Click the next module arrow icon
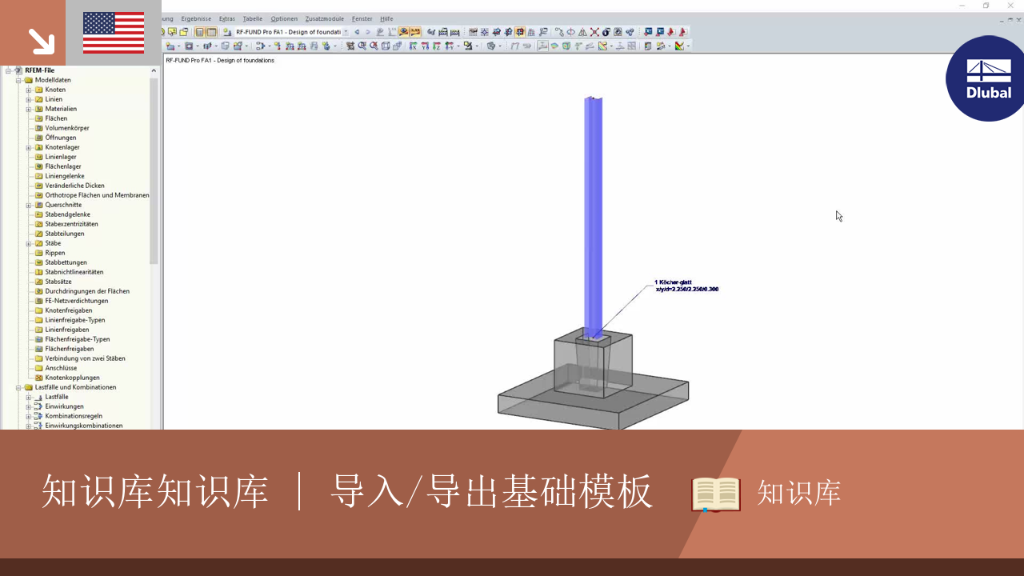1024x576 pixels. [x=368, y=32]
